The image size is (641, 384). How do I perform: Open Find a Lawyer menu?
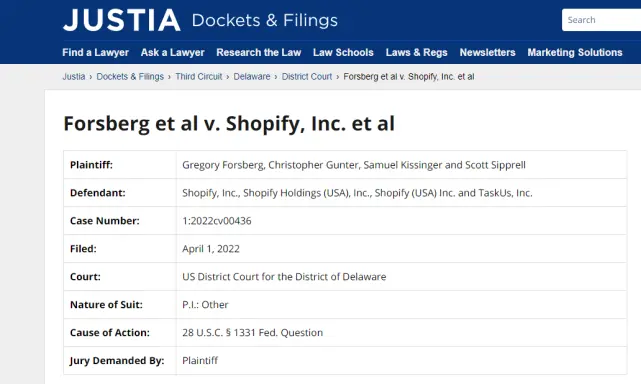95,52
